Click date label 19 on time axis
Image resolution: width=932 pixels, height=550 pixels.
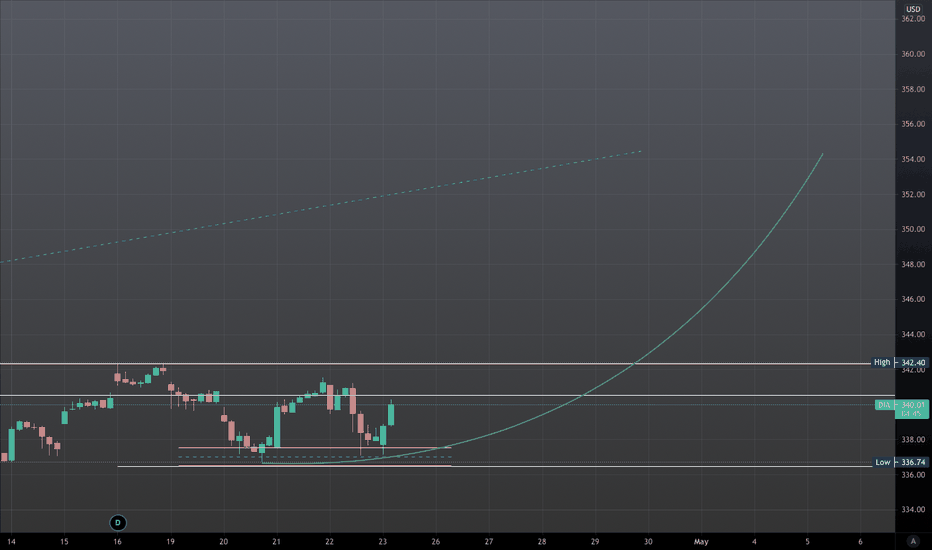click(171, 542)
